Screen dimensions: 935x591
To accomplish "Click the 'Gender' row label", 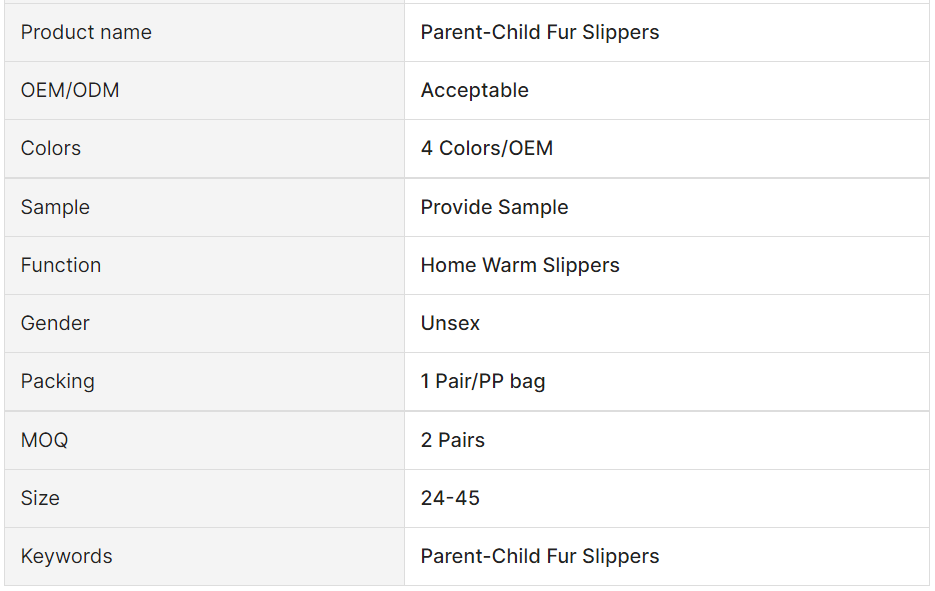I will pyautogui.click(x=55, y=323).
